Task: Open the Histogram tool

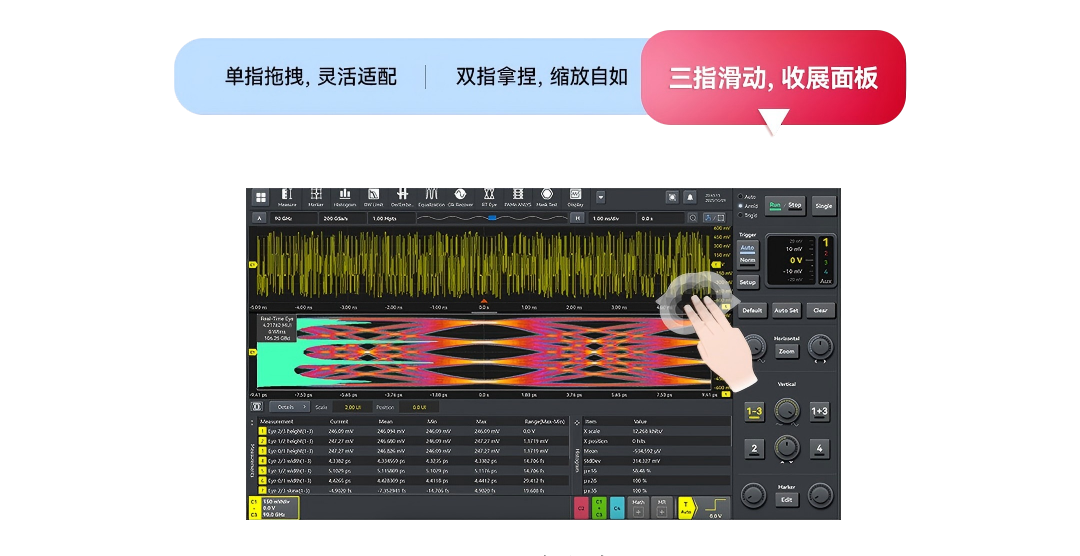Action: tap(345, 197)
